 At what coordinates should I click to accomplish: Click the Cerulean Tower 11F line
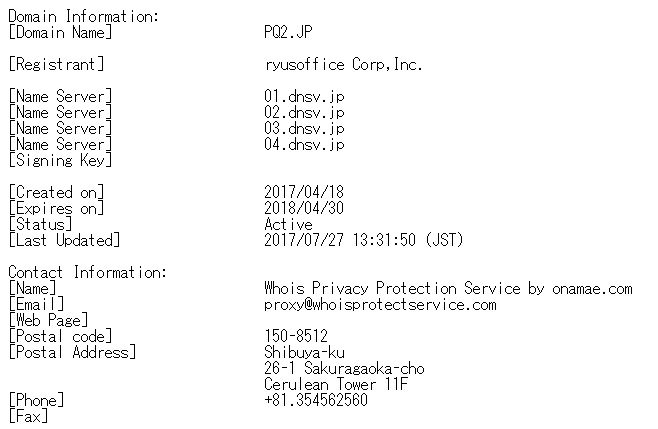pos(336,384)
